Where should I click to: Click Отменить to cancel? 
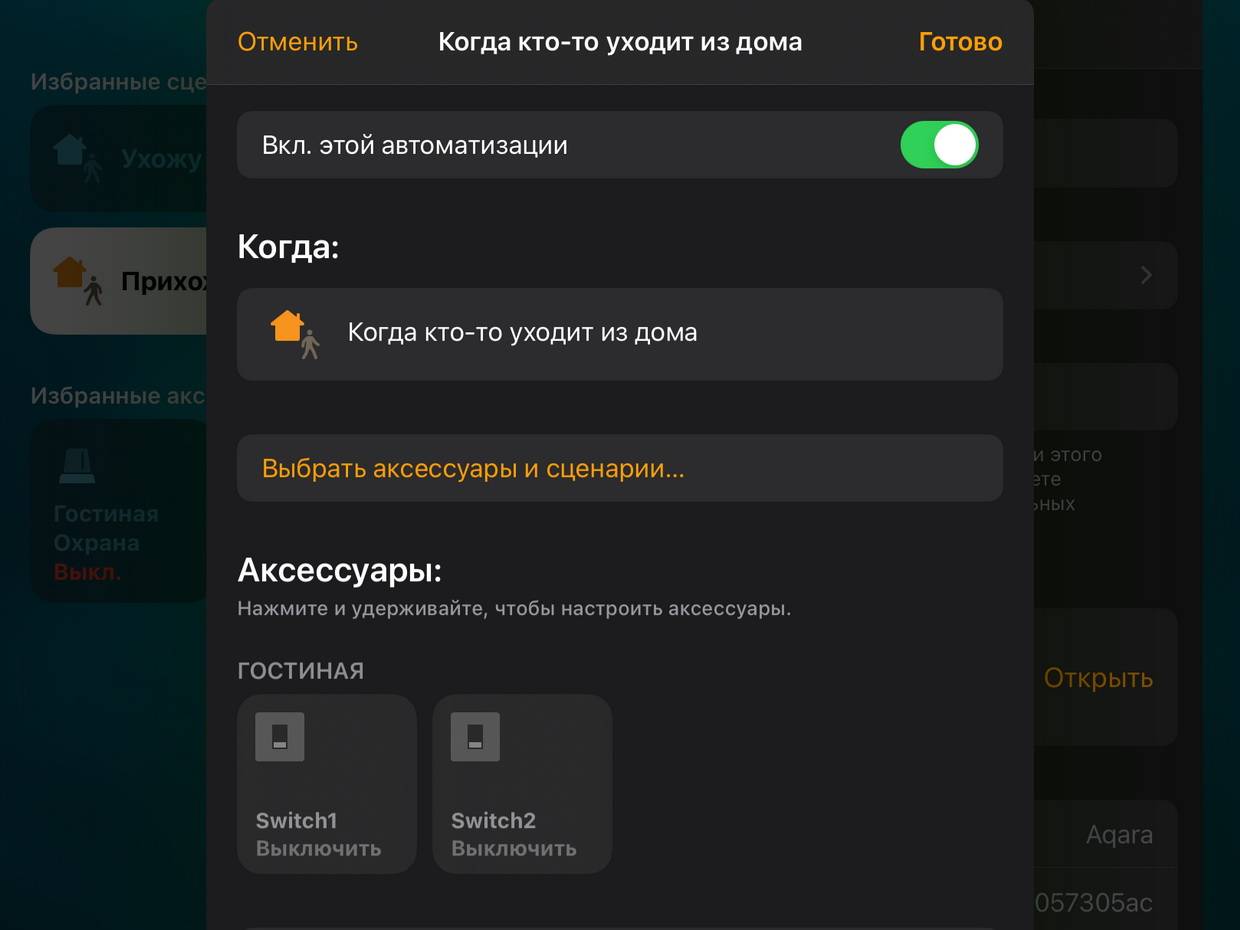pyautogui.click(x=297, y=42)
